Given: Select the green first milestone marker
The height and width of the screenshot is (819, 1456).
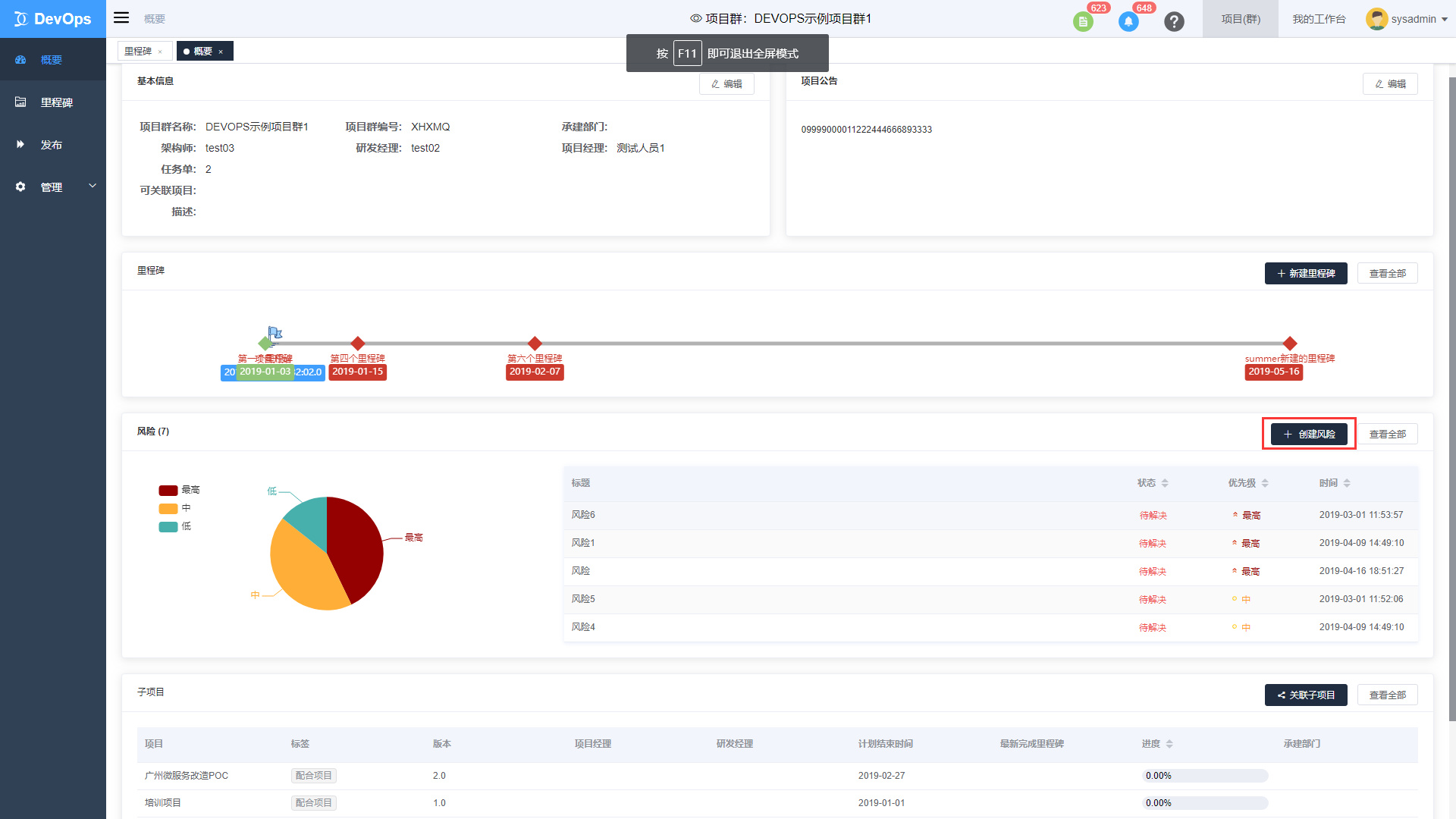Looking at the screenshot, I should coord(265,344).
